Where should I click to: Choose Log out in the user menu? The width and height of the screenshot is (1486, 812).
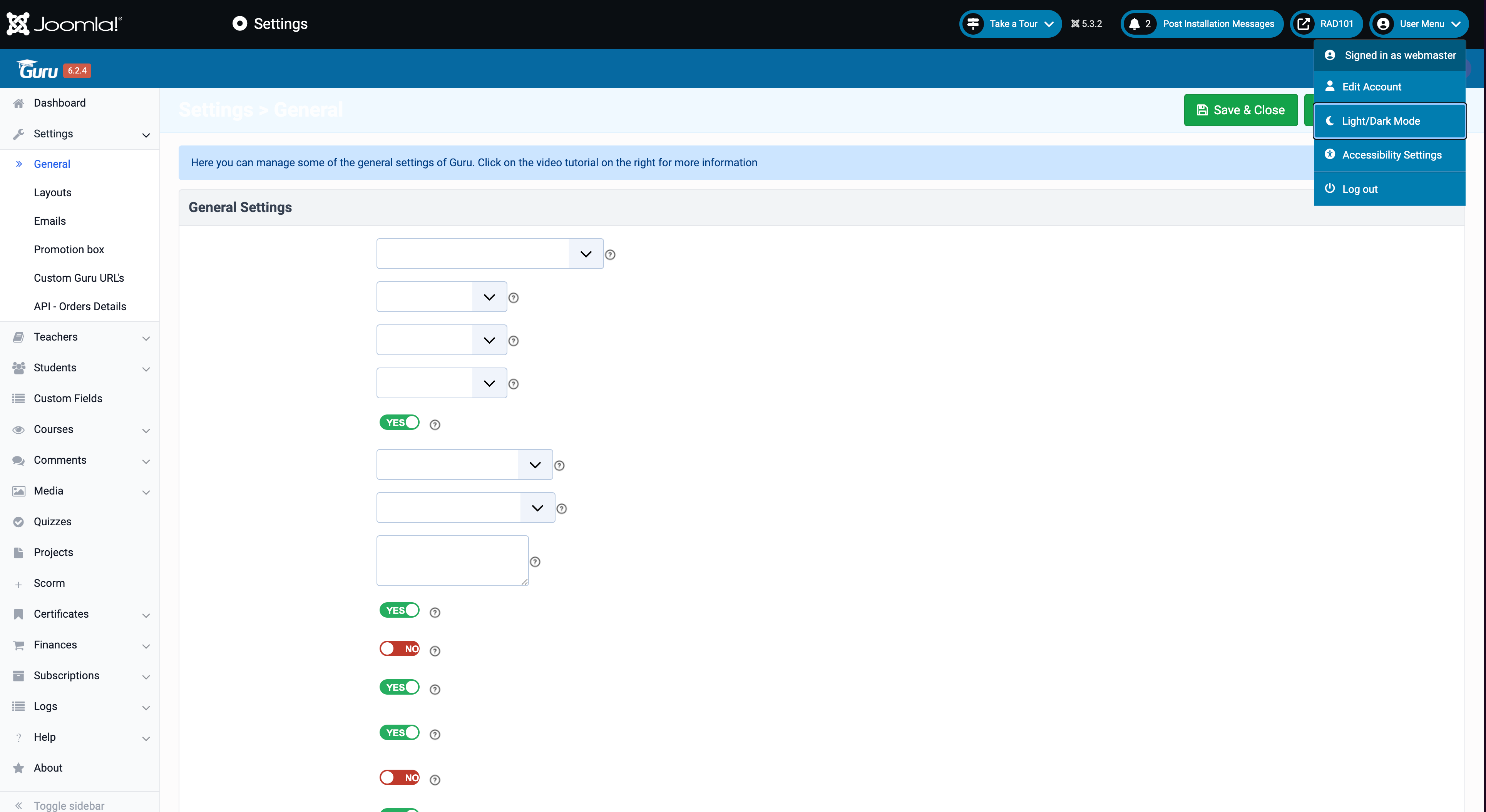tap(1360, 189)
